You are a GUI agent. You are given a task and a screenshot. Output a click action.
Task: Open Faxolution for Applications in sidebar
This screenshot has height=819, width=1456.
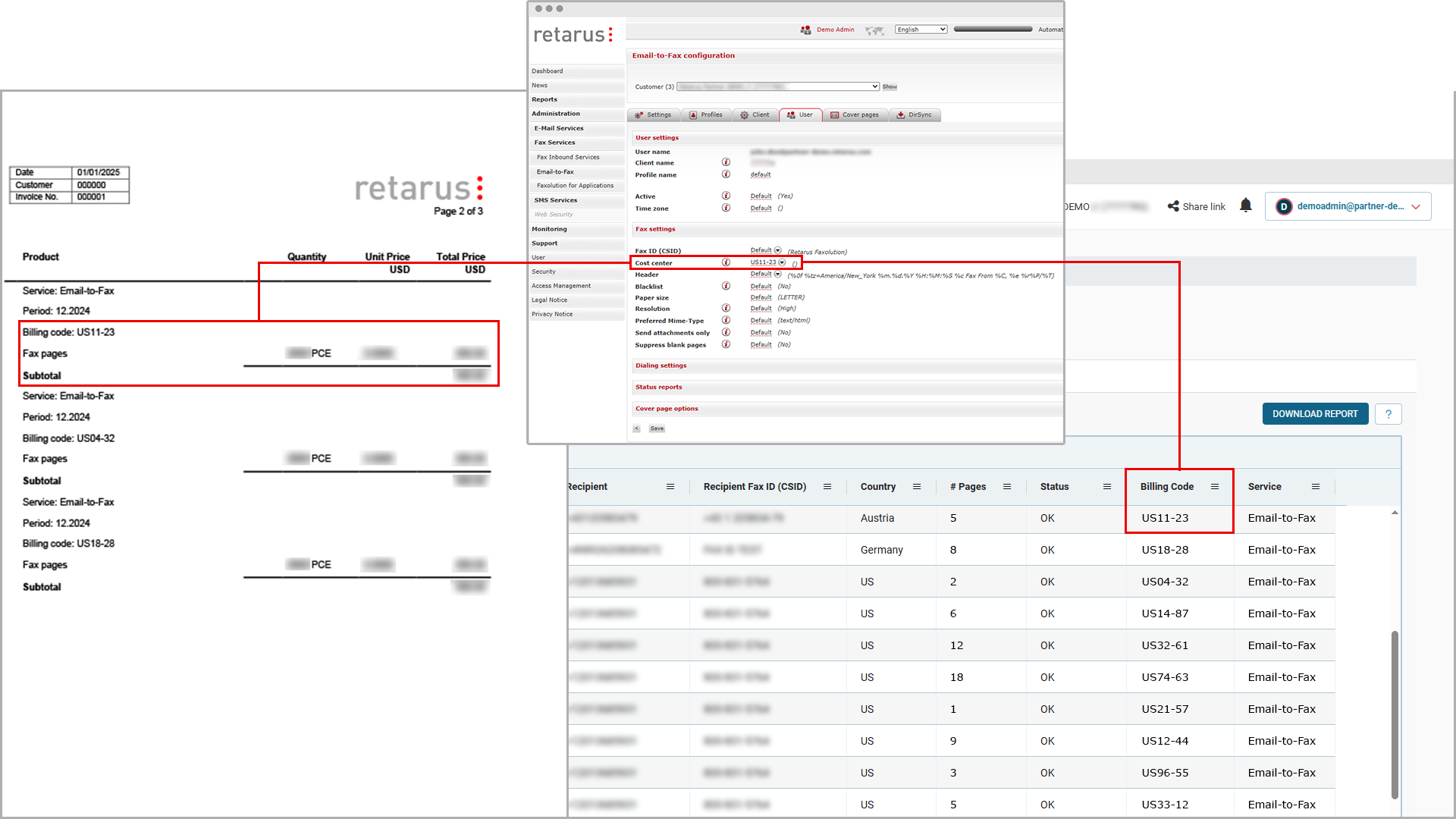pyautogui.click(x=576, y=186)
